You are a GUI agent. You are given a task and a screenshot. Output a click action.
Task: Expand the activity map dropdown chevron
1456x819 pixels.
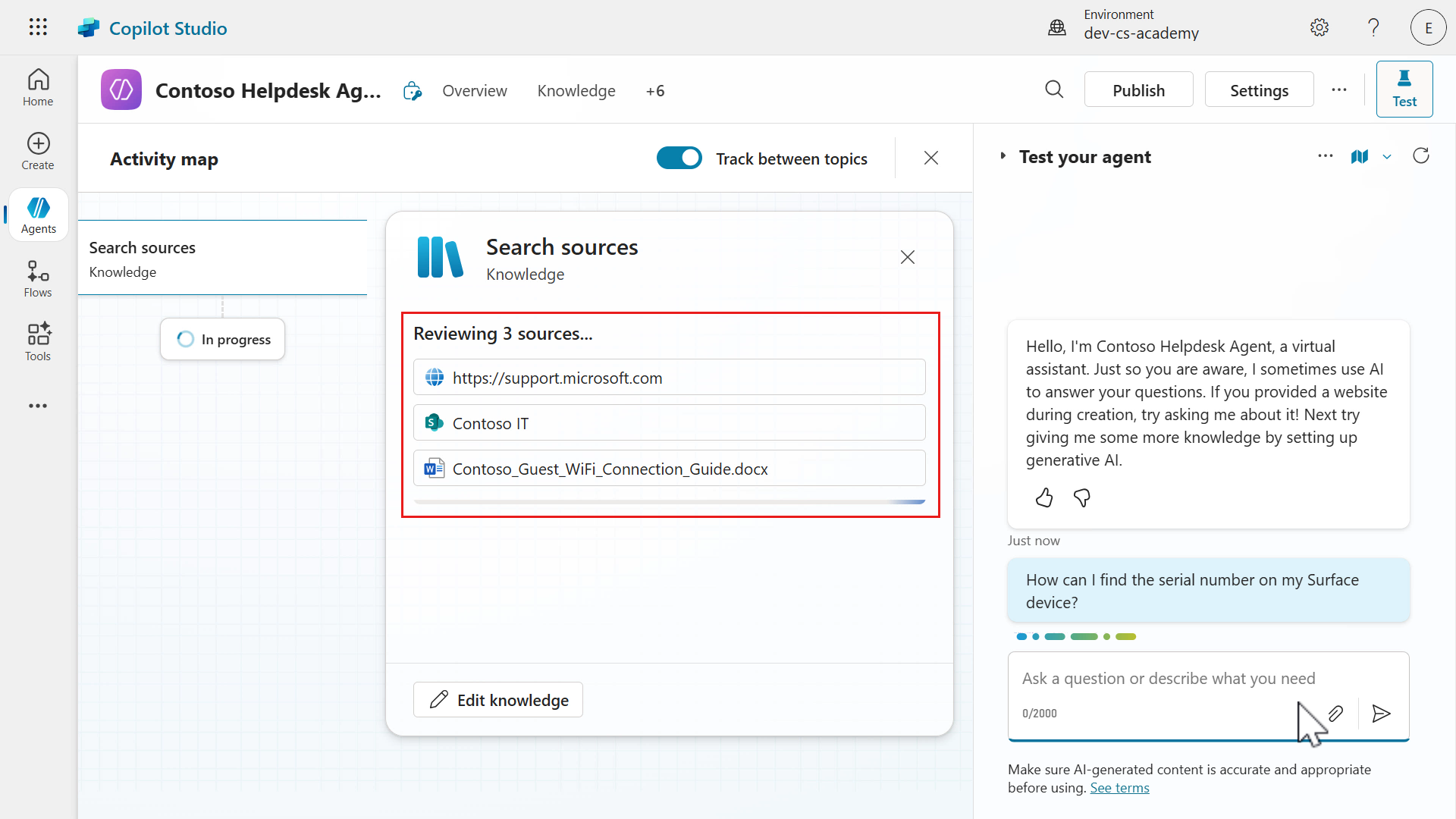click(x=1387, y=157)
